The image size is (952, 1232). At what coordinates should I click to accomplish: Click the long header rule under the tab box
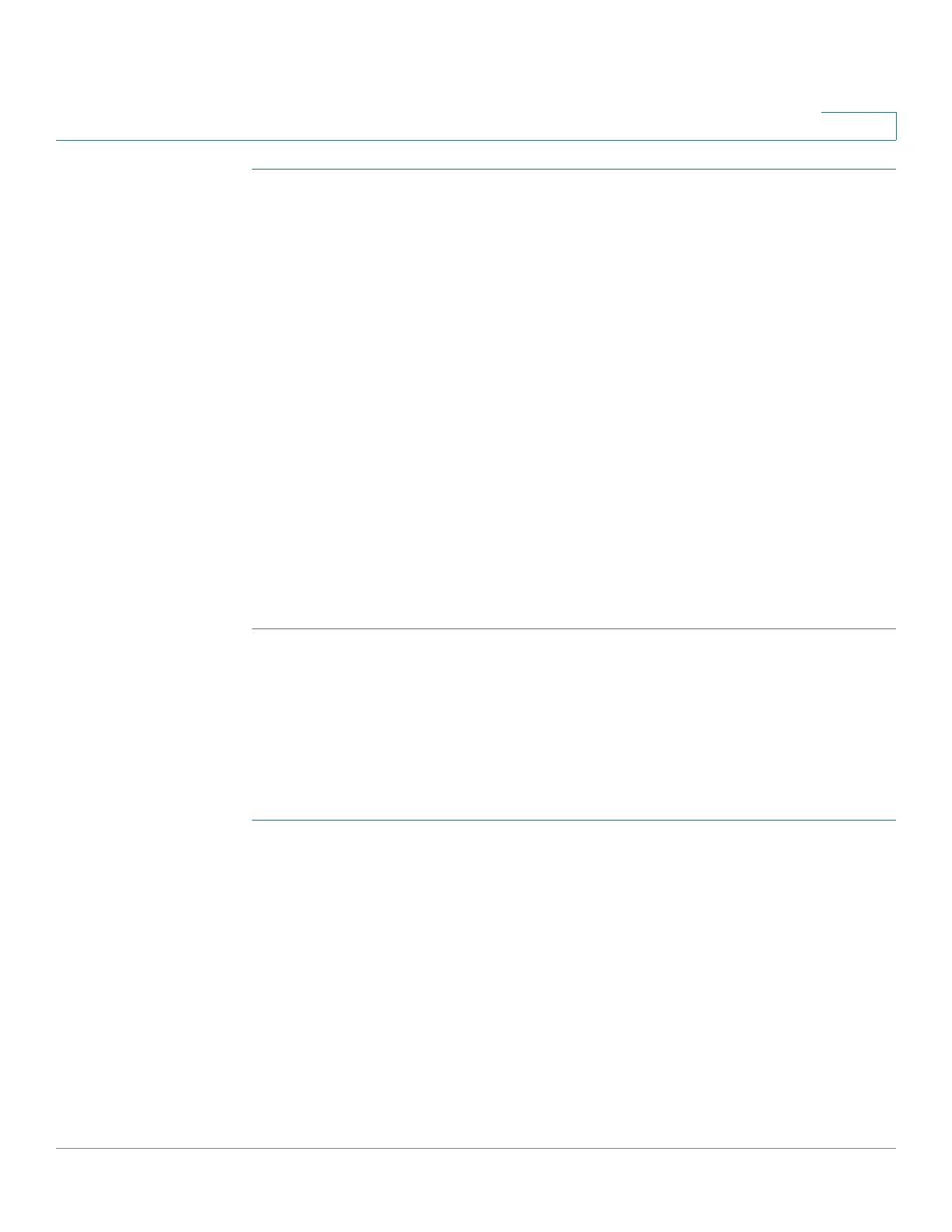[x=476, y=140]
